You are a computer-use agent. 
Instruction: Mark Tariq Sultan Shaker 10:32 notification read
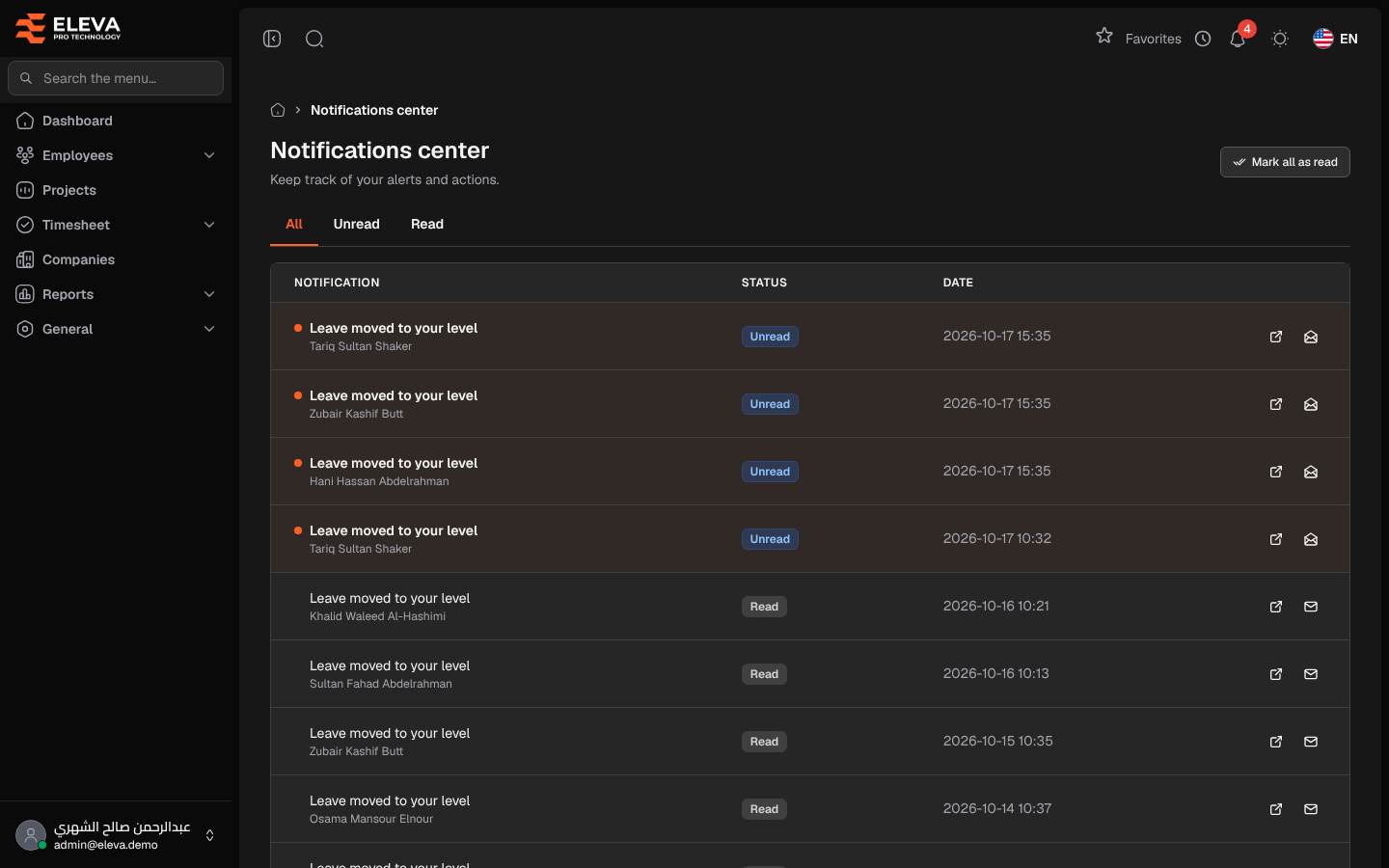click(x=1311, y=539)
